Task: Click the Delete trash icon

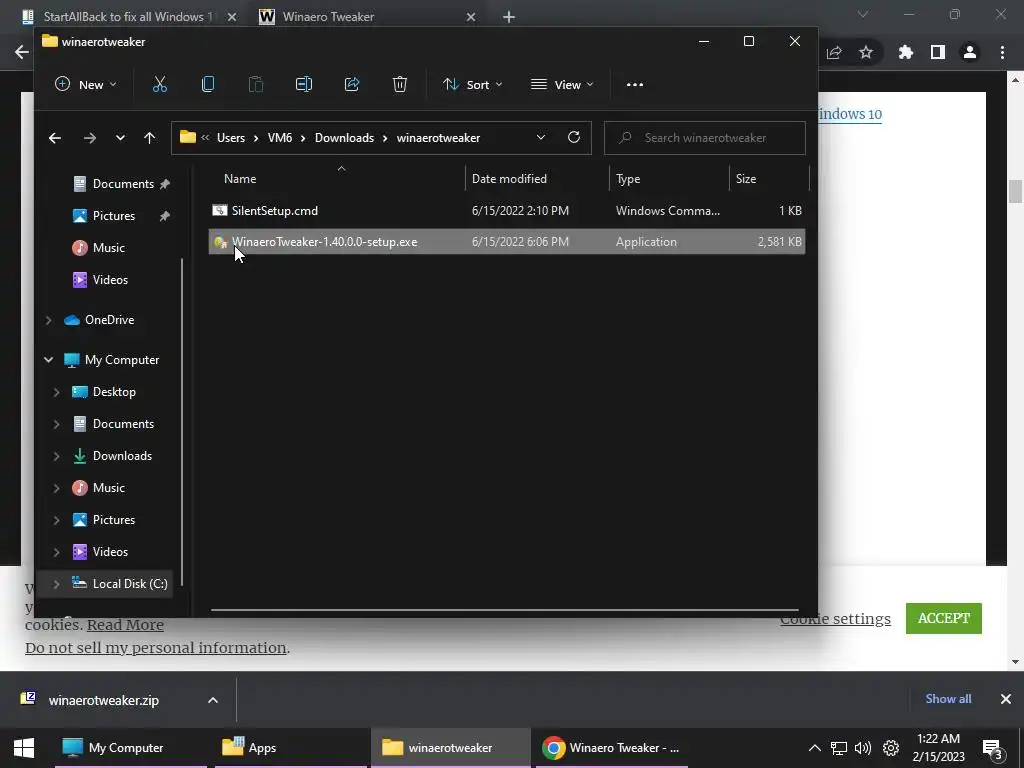Action: pos(400,84)
